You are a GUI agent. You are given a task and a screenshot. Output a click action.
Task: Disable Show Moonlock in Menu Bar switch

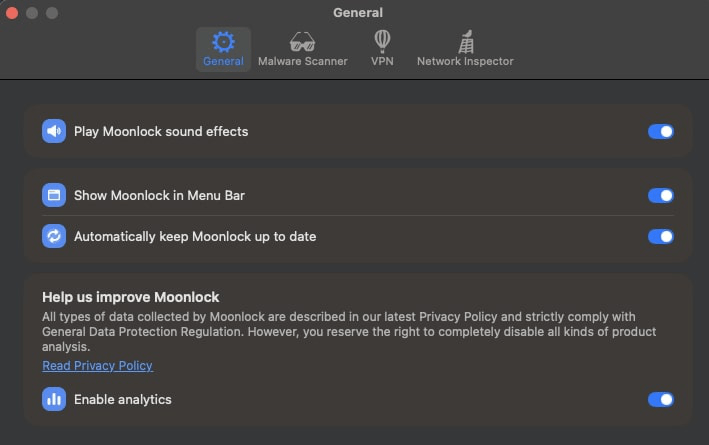coord(661,195)
